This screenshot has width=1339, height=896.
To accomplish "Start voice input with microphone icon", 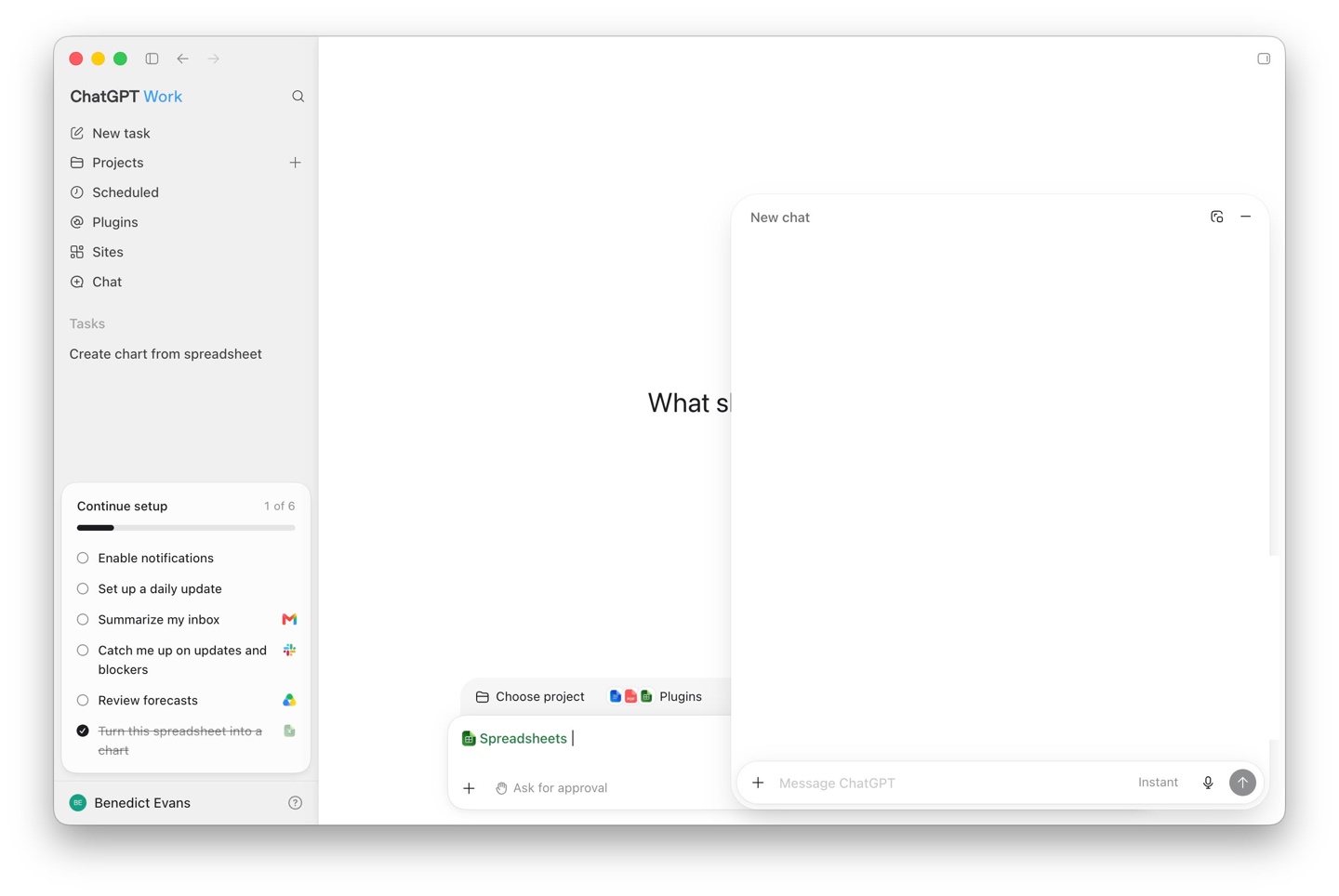I will point(1208,783).
